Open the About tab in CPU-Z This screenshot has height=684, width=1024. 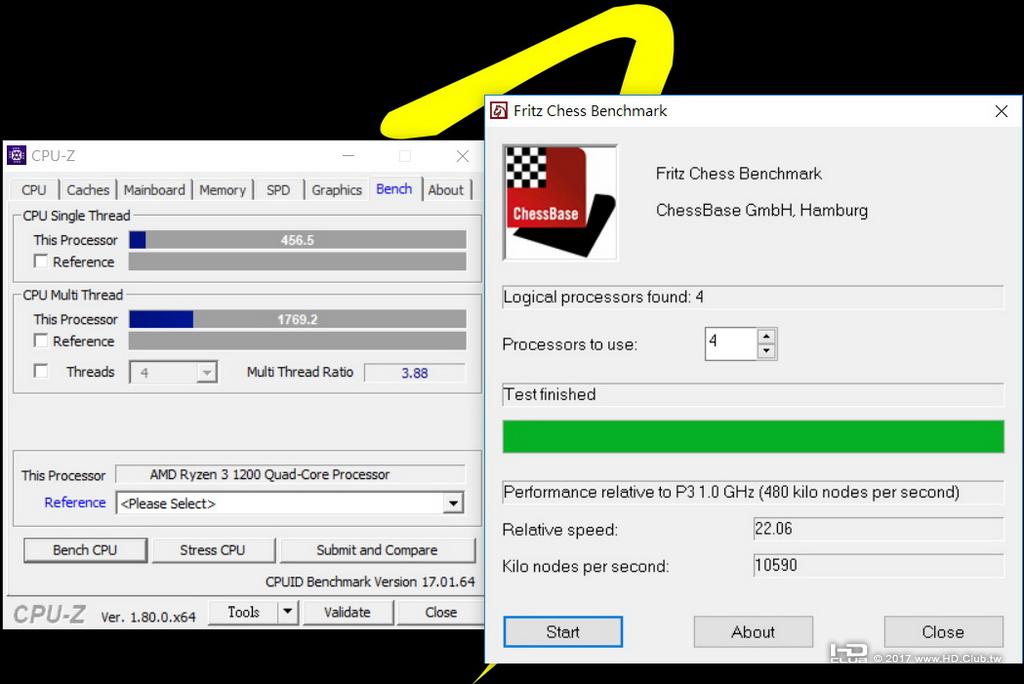(x=446, y=190)
